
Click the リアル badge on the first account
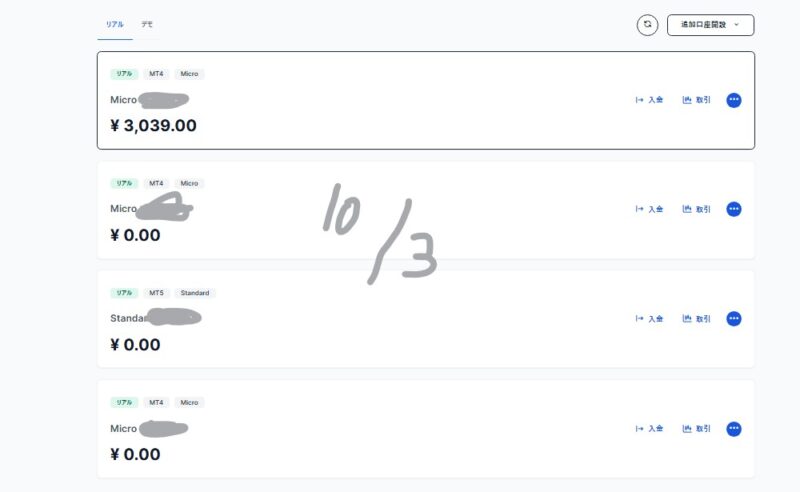124,74
